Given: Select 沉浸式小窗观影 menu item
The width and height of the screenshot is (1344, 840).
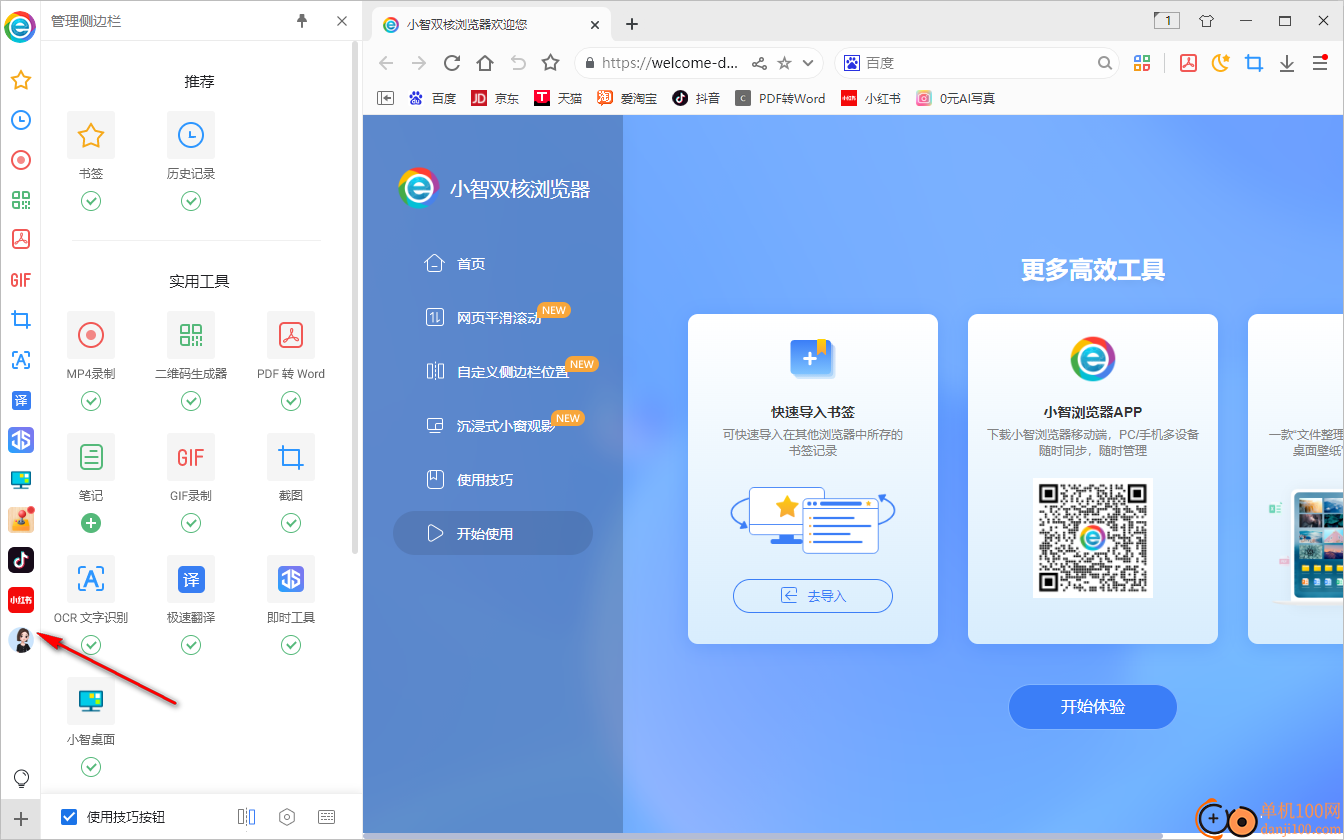Looking at the screenshot, I should [506, 426].
